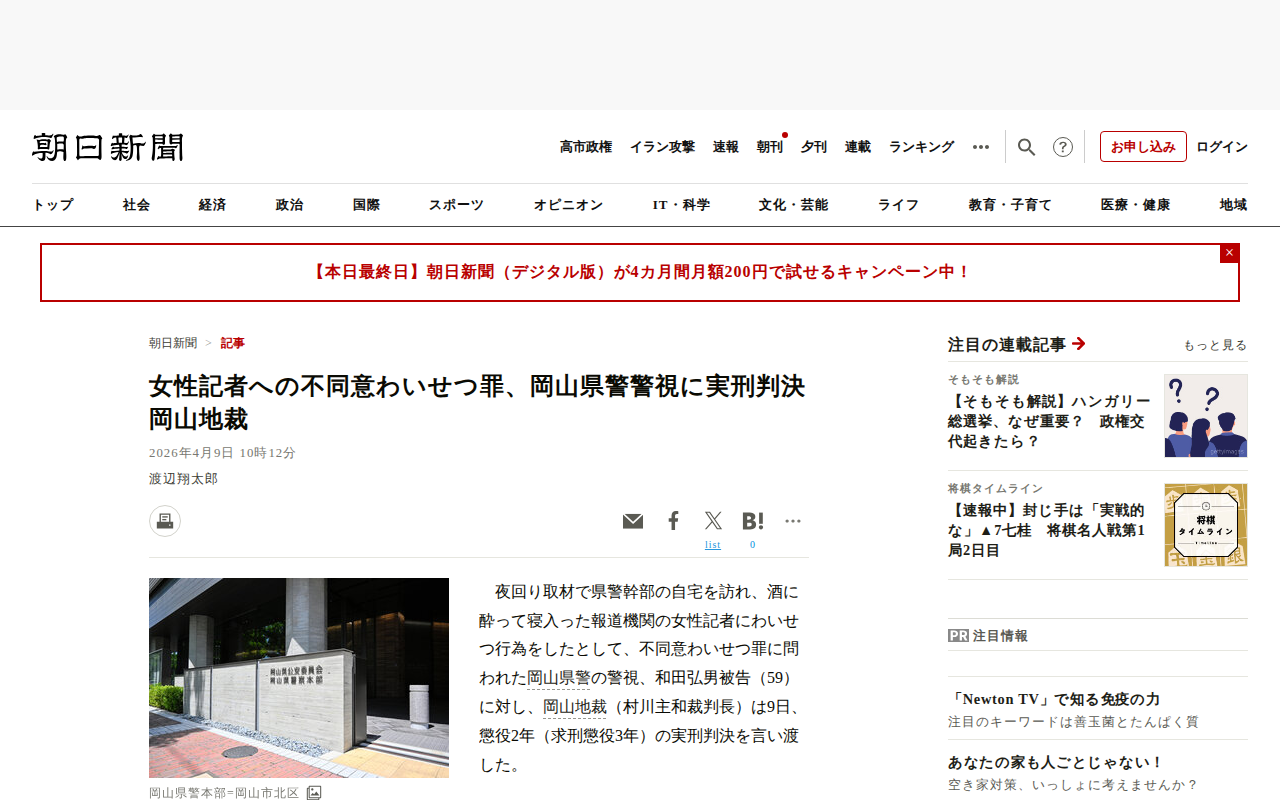
Task: Open the X post list link
Action: [x=713, y=545]
